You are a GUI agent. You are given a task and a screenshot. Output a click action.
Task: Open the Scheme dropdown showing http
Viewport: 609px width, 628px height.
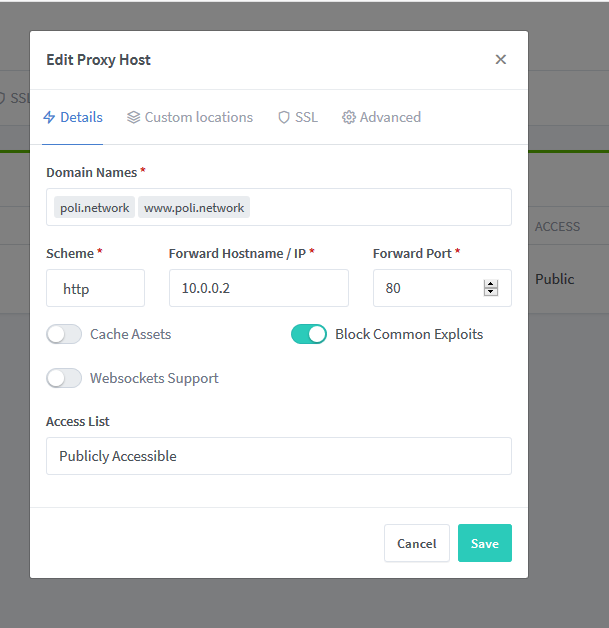95,288
